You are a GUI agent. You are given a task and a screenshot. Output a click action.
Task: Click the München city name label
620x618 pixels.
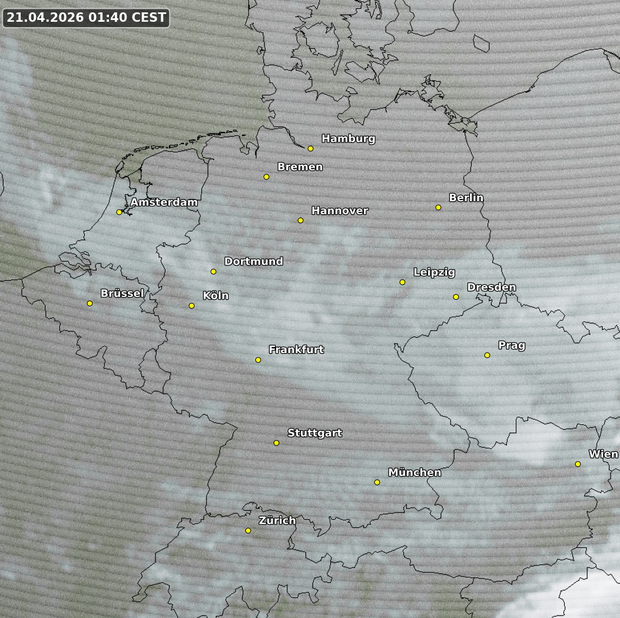pyautogui.click(x=414, y=473)
